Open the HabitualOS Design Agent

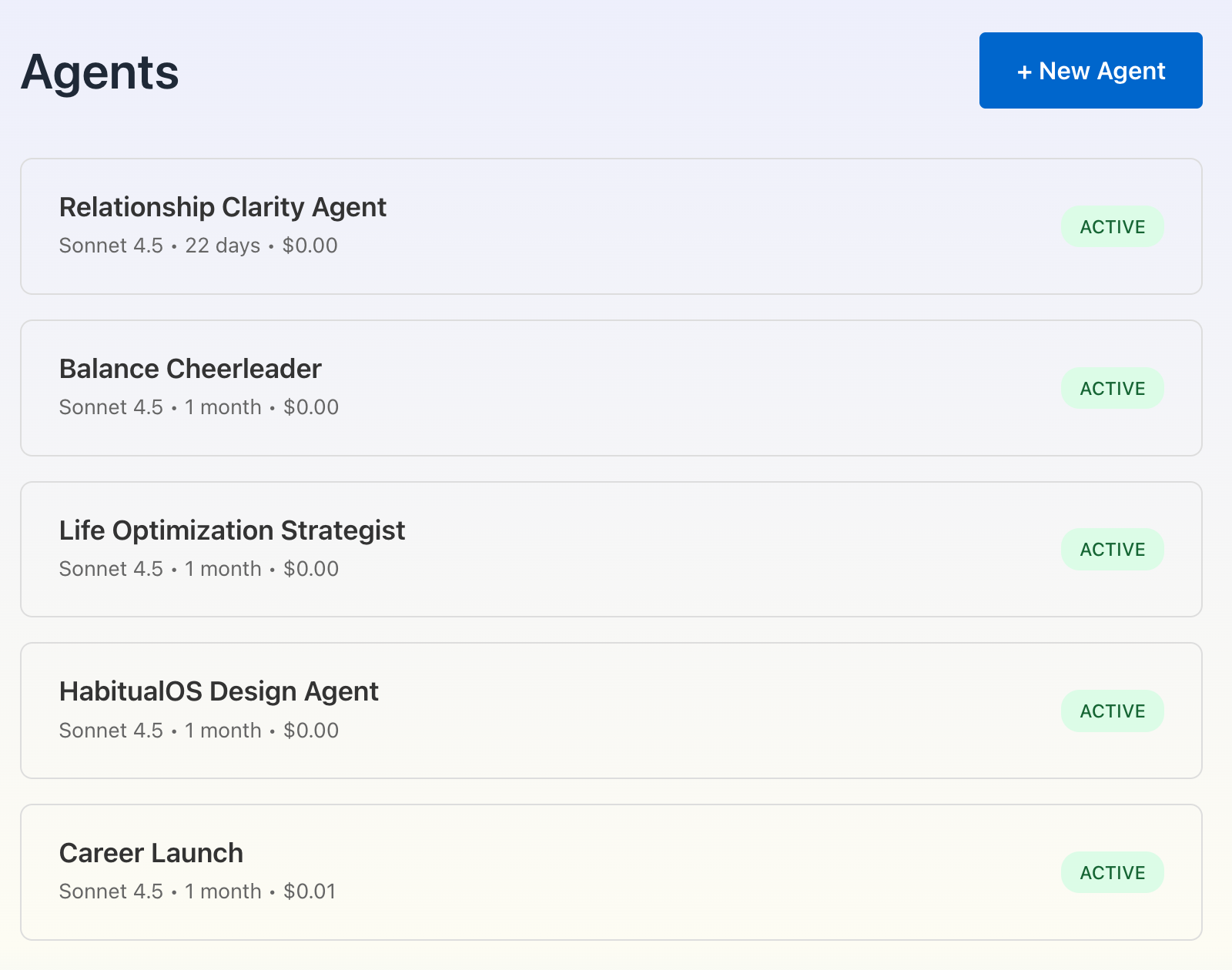point(219,692)
